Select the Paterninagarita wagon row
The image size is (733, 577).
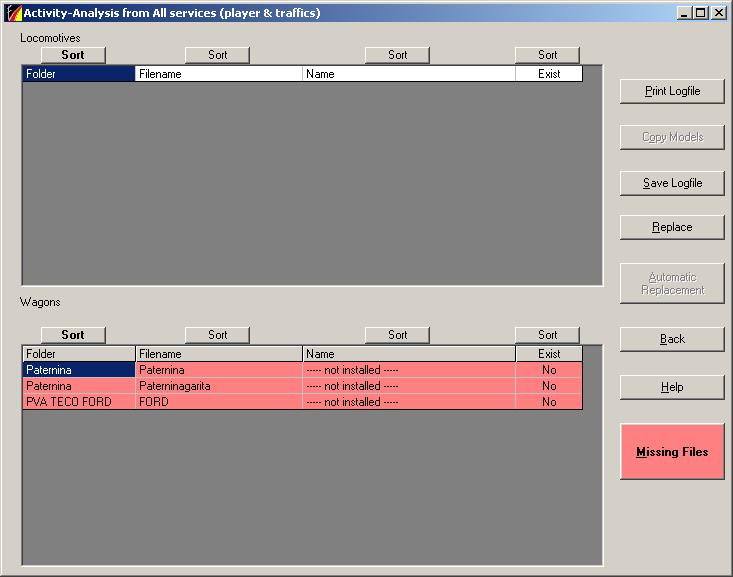(x=220, y=386)
